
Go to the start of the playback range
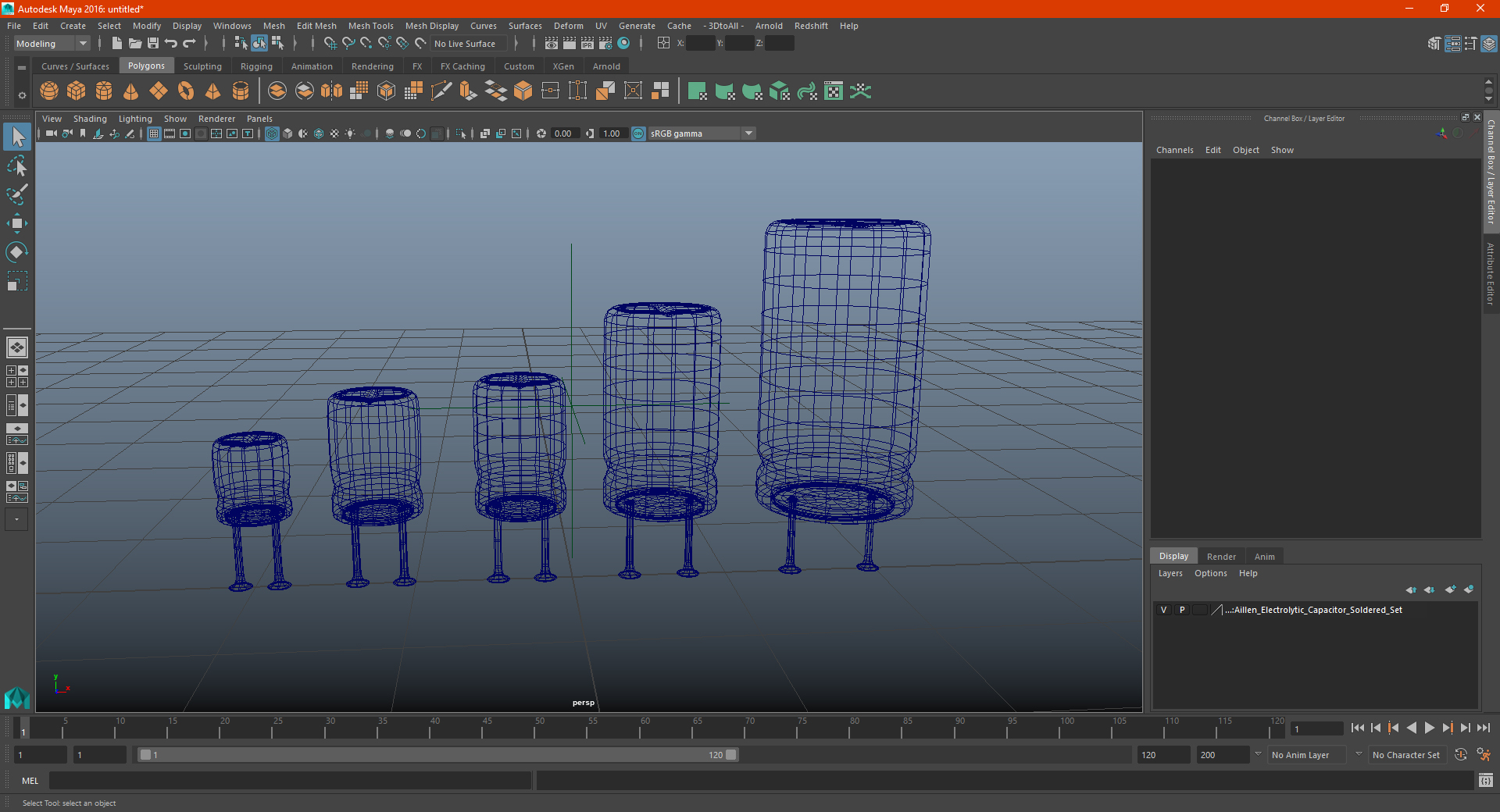coord(1357,728)
